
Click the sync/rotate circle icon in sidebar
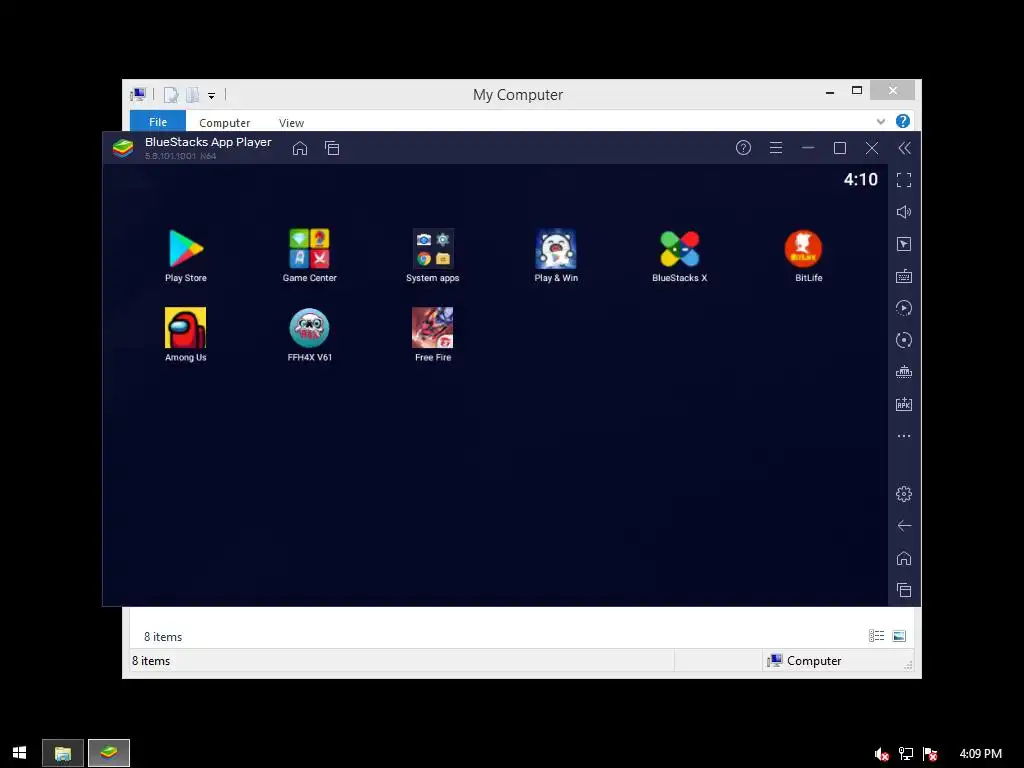[x=904, y=340]
